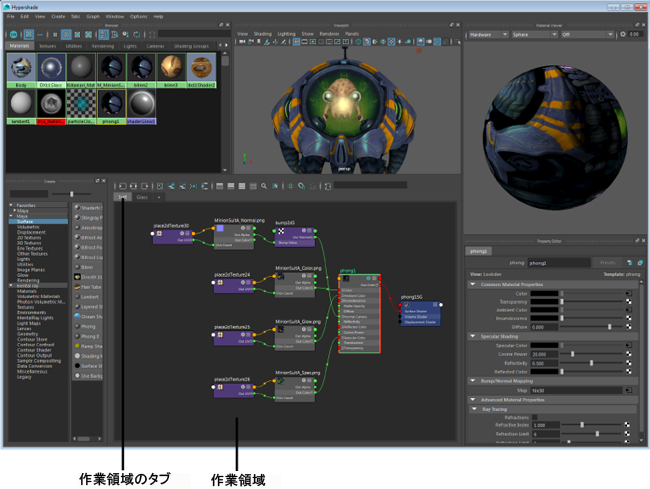The height and width of the screenshot is (489, 650).
Task: Collapse the Ray Tracing section
Action: click(474, 409)
